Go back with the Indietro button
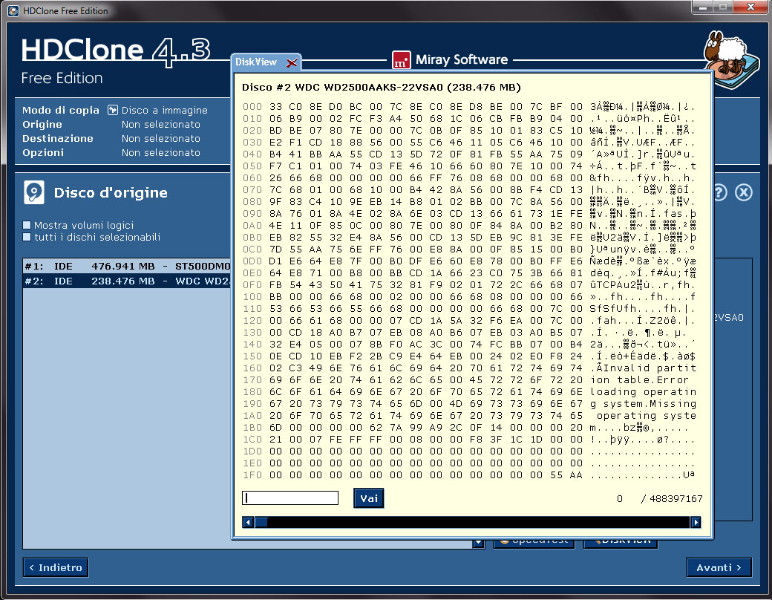The height and width of the screenshot is (600, 772). point(56,568)
